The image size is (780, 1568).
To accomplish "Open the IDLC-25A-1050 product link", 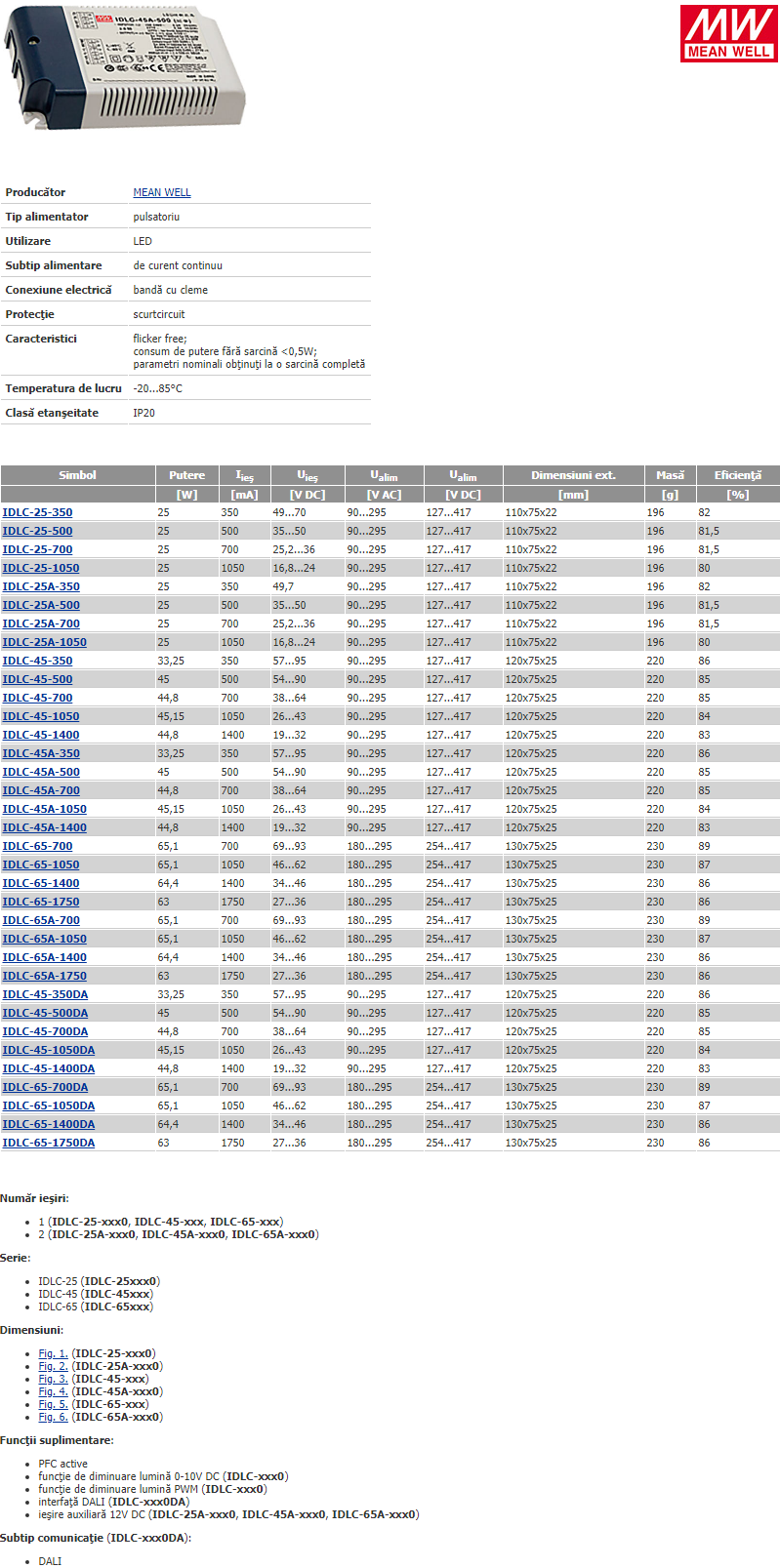I will coord(44,642).
